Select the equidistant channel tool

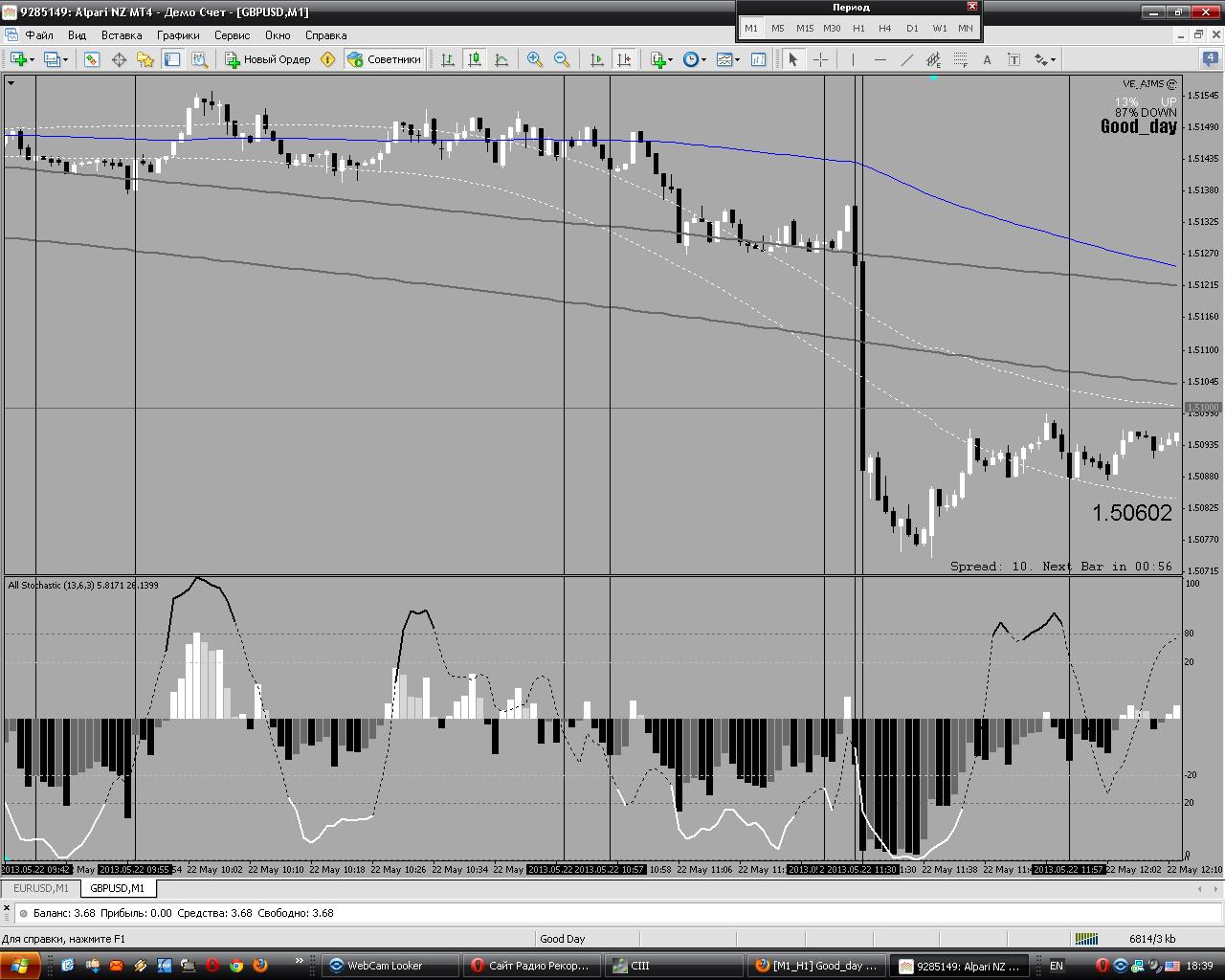click(933, 59)
